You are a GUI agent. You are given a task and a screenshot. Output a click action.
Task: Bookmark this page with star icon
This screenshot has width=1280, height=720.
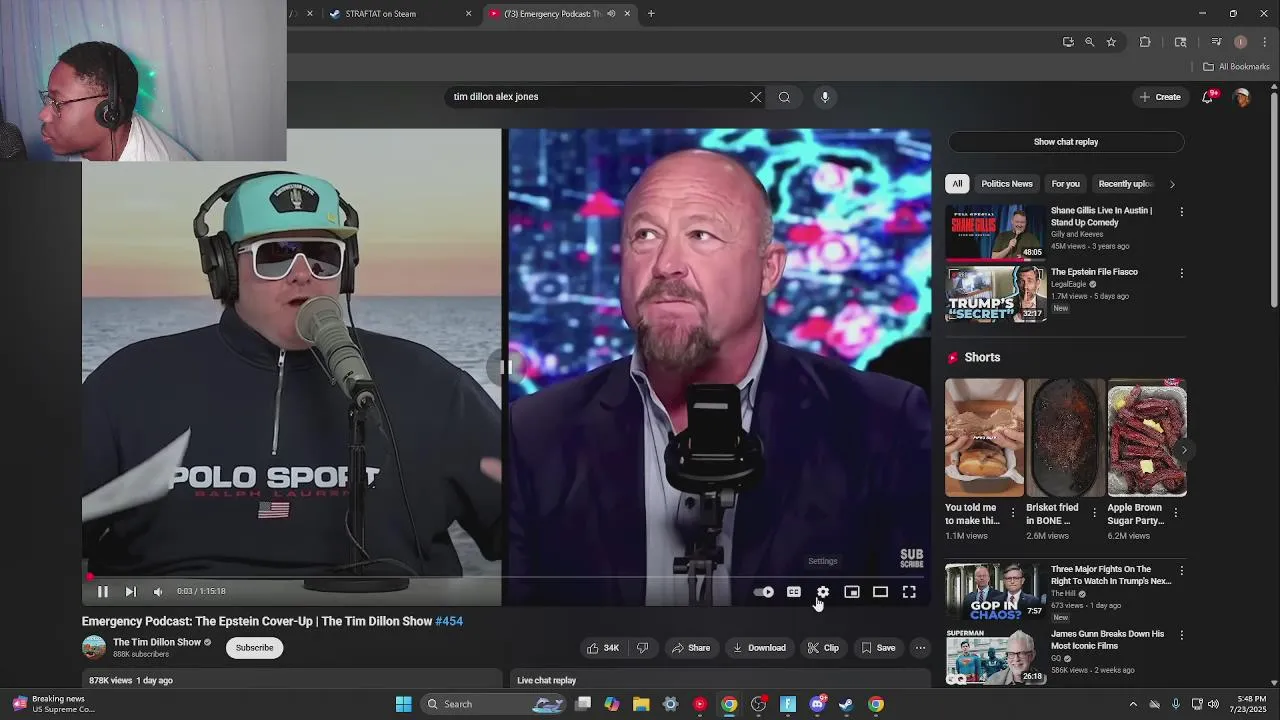(x=1111, y=42)
